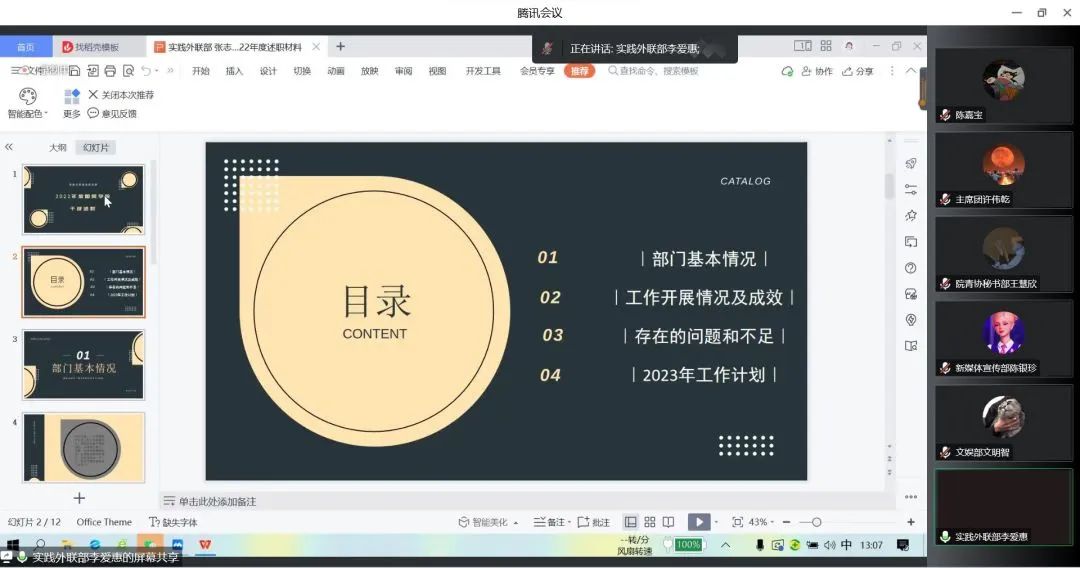This screenshot has height=568, width=1080.
Task: Select slide 3 thumbnail 部门基本情况
Action: tap(83, 365)
